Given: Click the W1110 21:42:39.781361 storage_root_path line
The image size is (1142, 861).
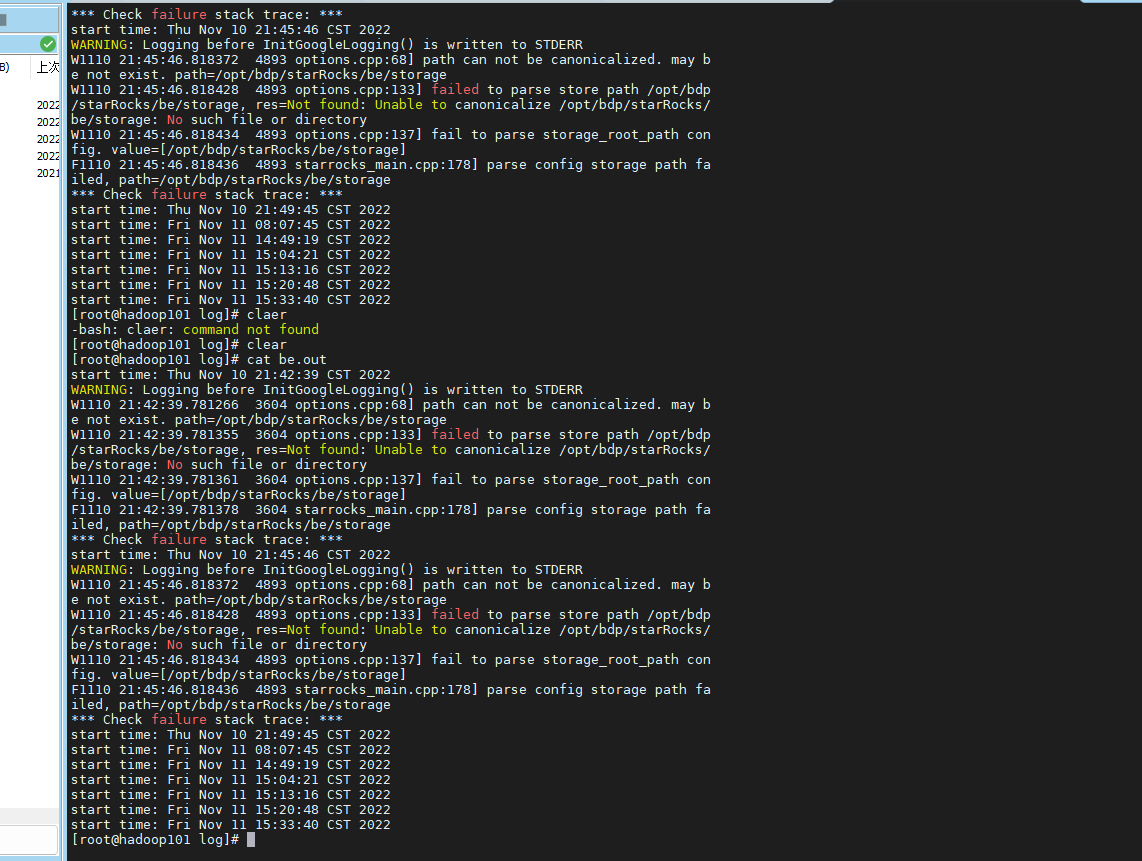Looking at the screenshot, I should [x=390, y=480].
